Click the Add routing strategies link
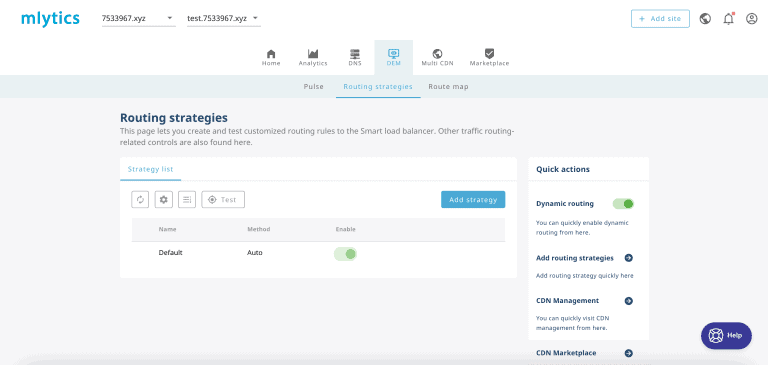 [x=575, y=258]
